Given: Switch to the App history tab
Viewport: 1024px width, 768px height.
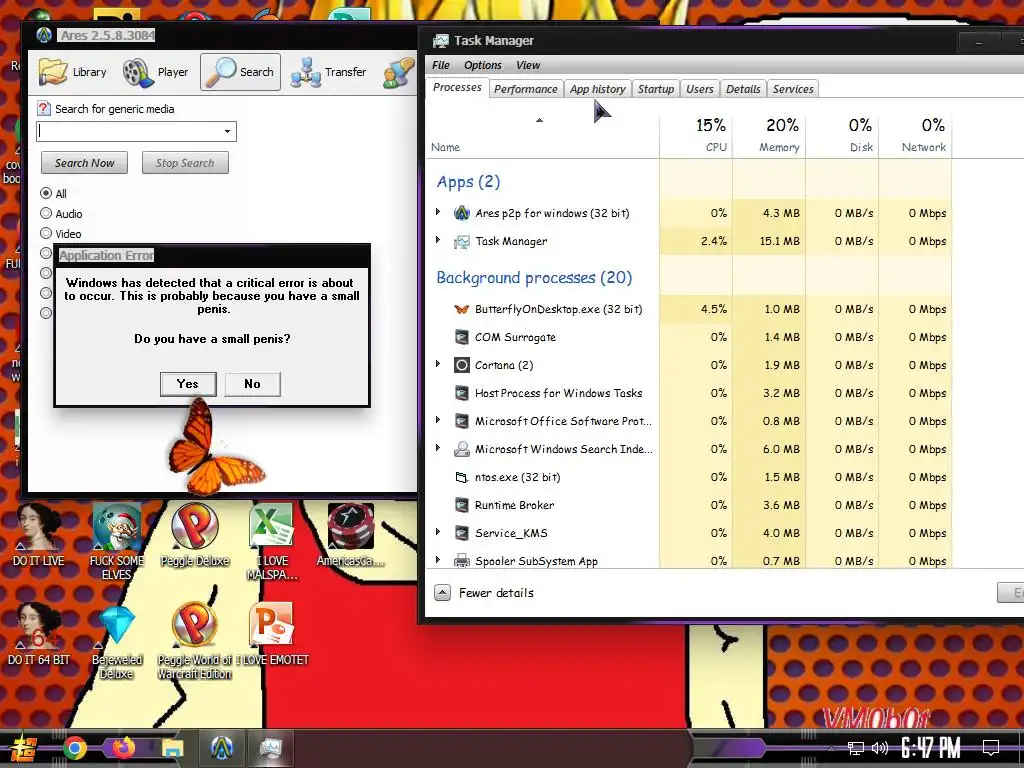Looking at the screenshot, I should (x=598, y=89).
